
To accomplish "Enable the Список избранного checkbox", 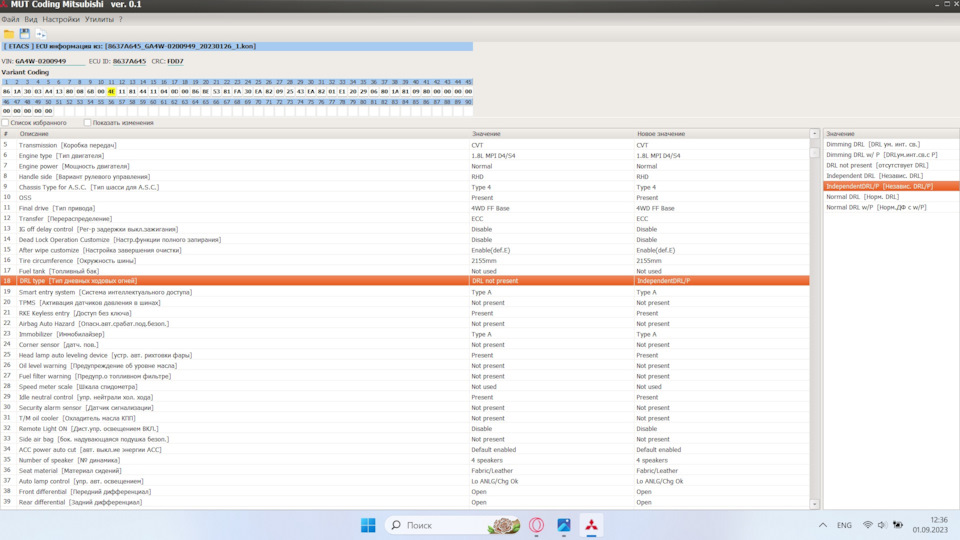I will [x=6, y=123].
